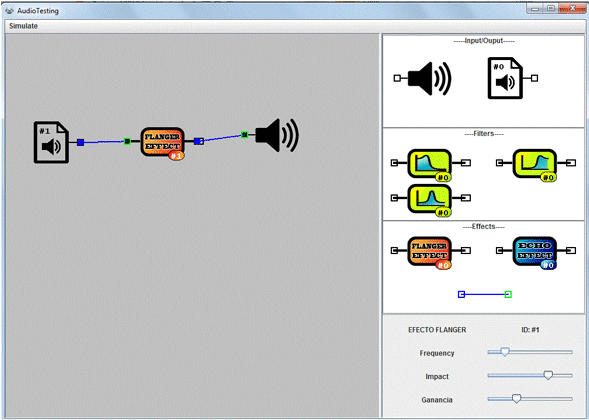Screen dimensions: 589x420
Task: Select the speaker output icon in palette
Action: [x=423, y=79]
